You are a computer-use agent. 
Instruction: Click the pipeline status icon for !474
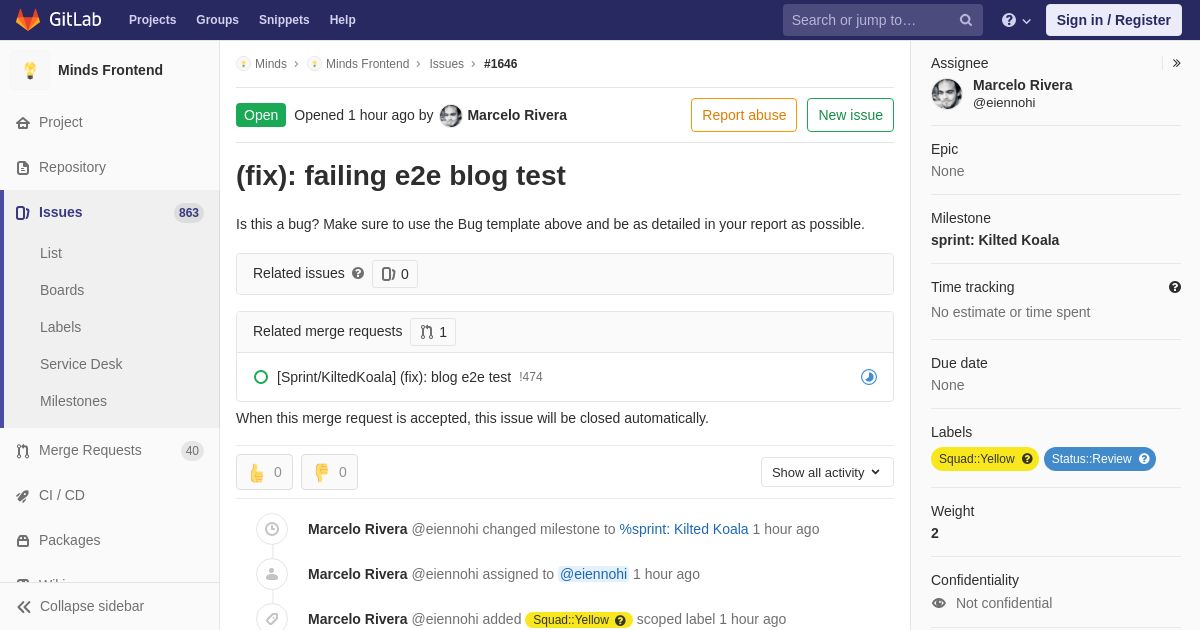tap(869, 377)
